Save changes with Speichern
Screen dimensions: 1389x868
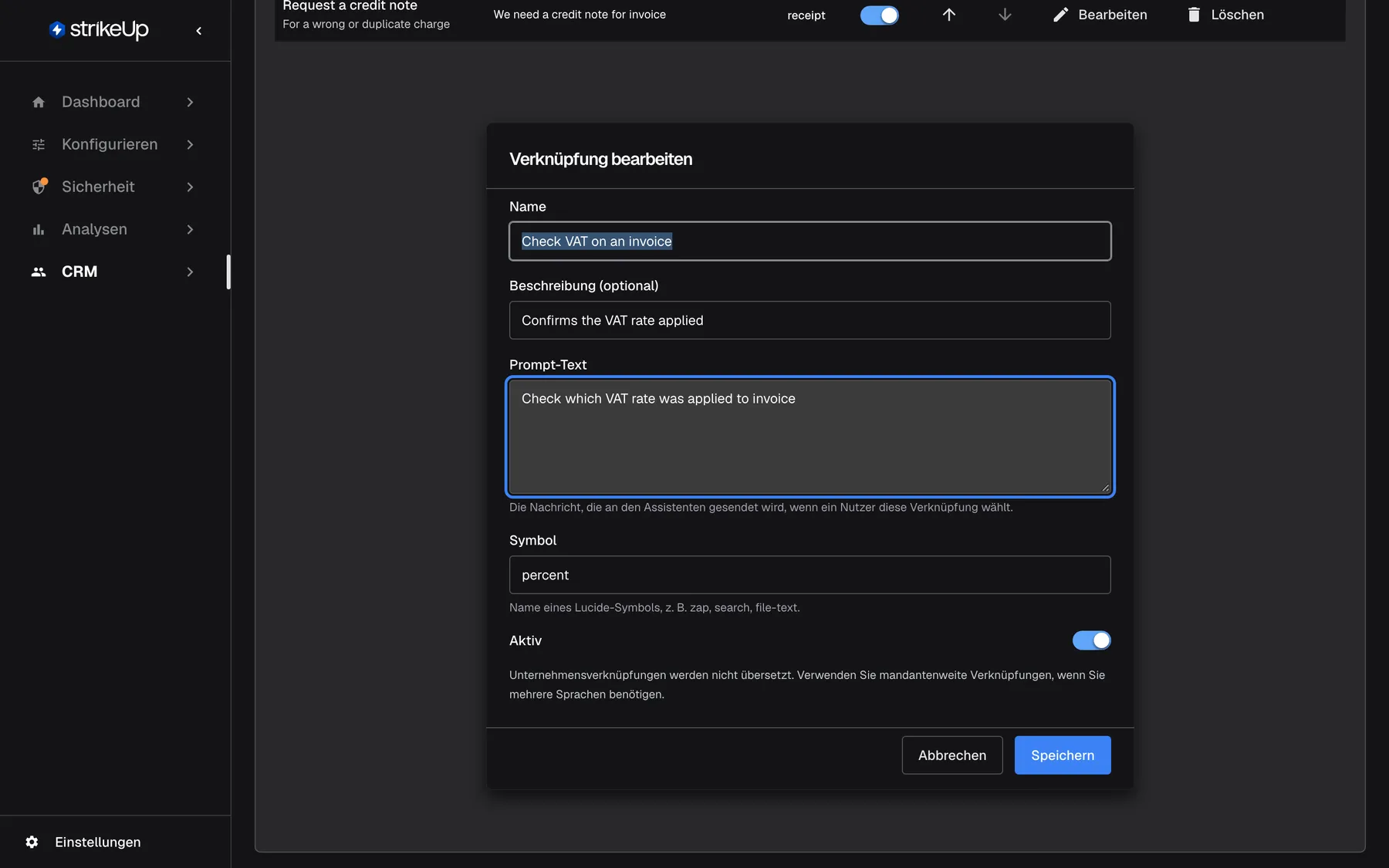tap(1063, 755)
